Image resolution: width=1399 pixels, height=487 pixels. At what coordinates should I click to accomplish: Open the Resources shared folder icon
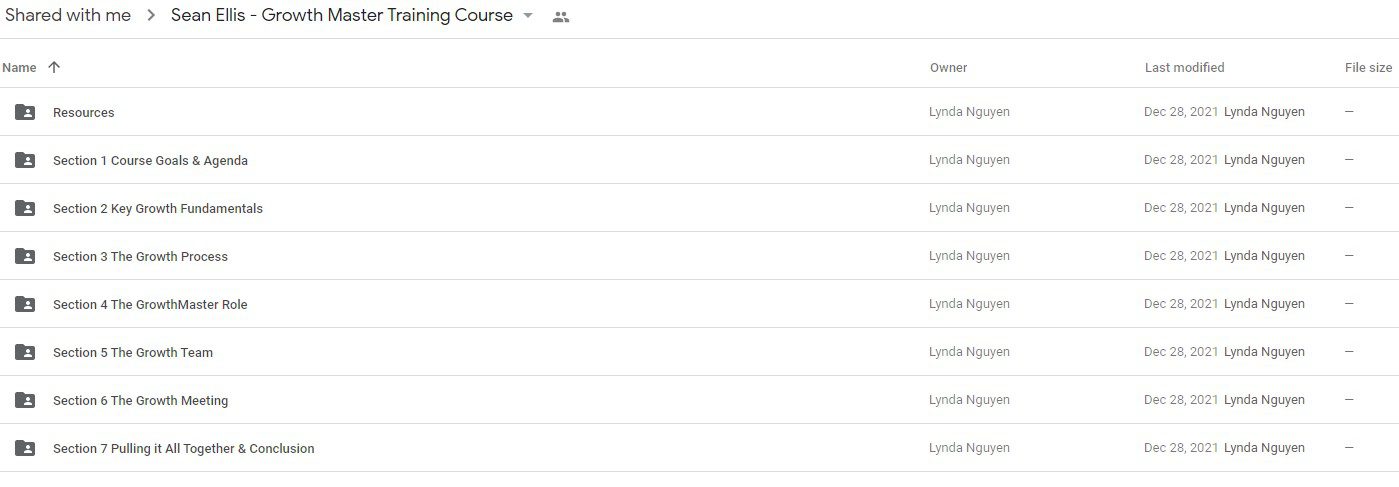(25, 112)
